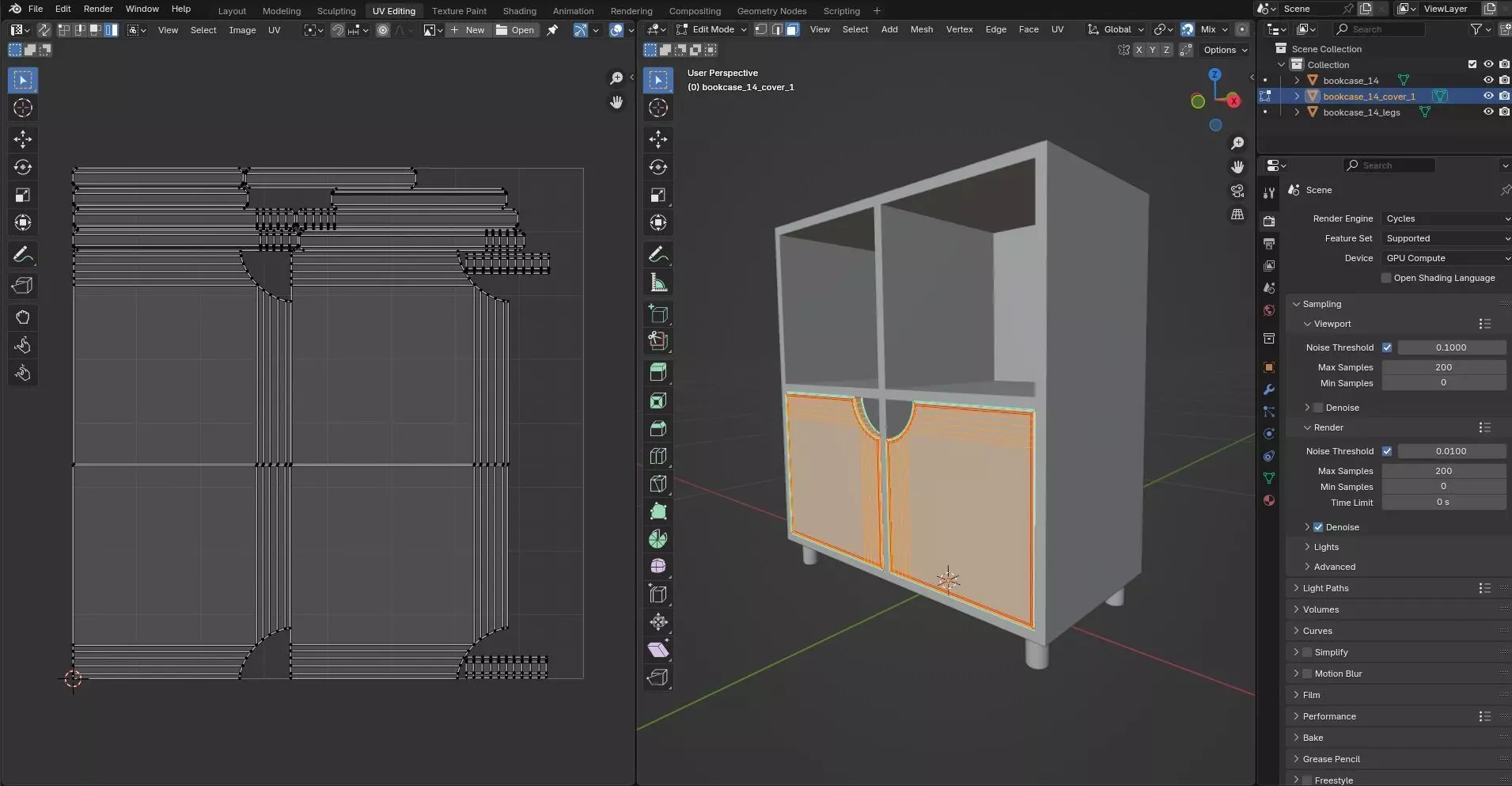Select the Grab tool in UV editor
This screenshot has height=786, width=1512.
[23, 317]
